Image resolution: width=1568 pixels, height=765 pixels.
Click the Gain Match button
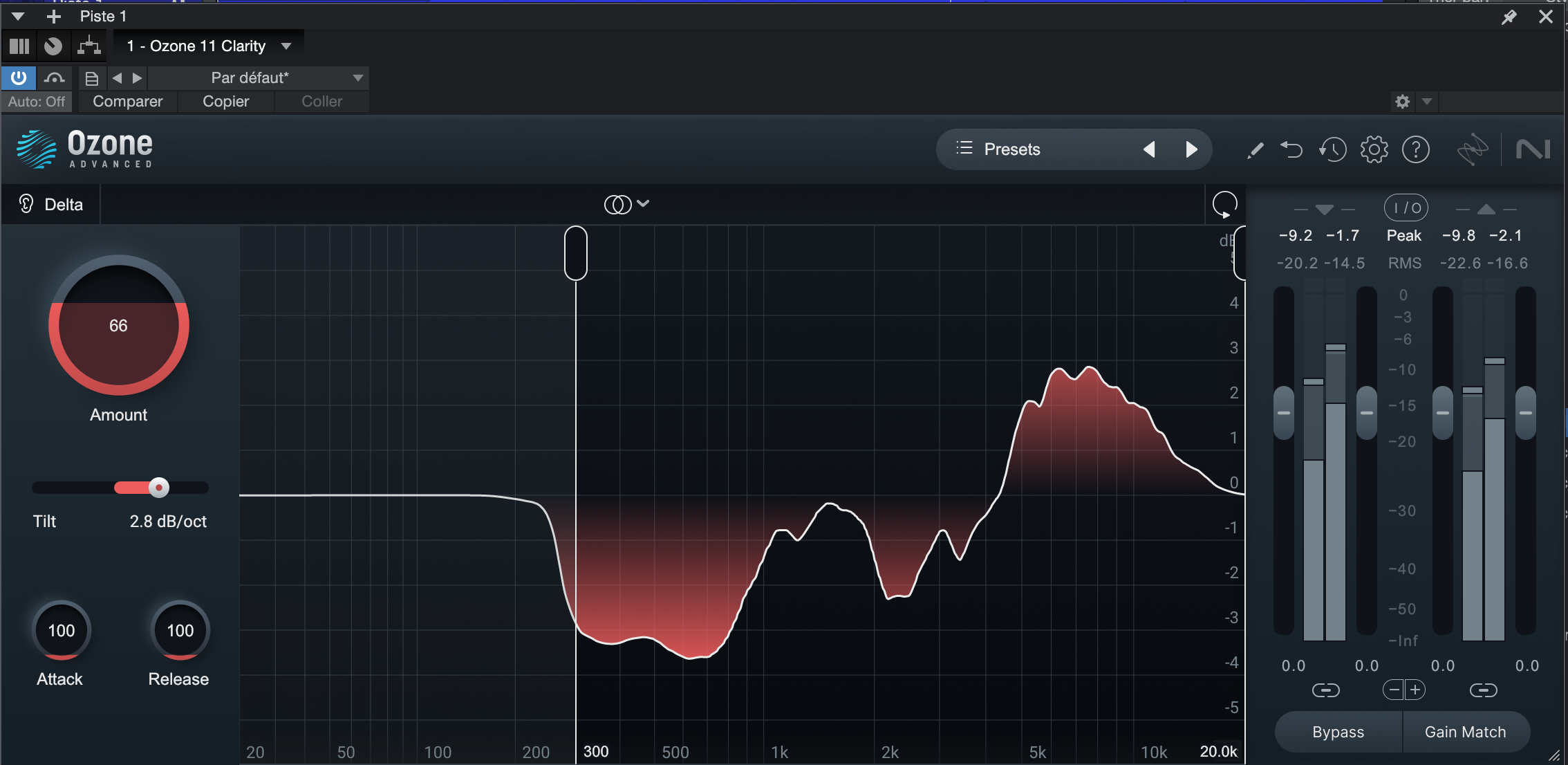(x=1465, y=732)
